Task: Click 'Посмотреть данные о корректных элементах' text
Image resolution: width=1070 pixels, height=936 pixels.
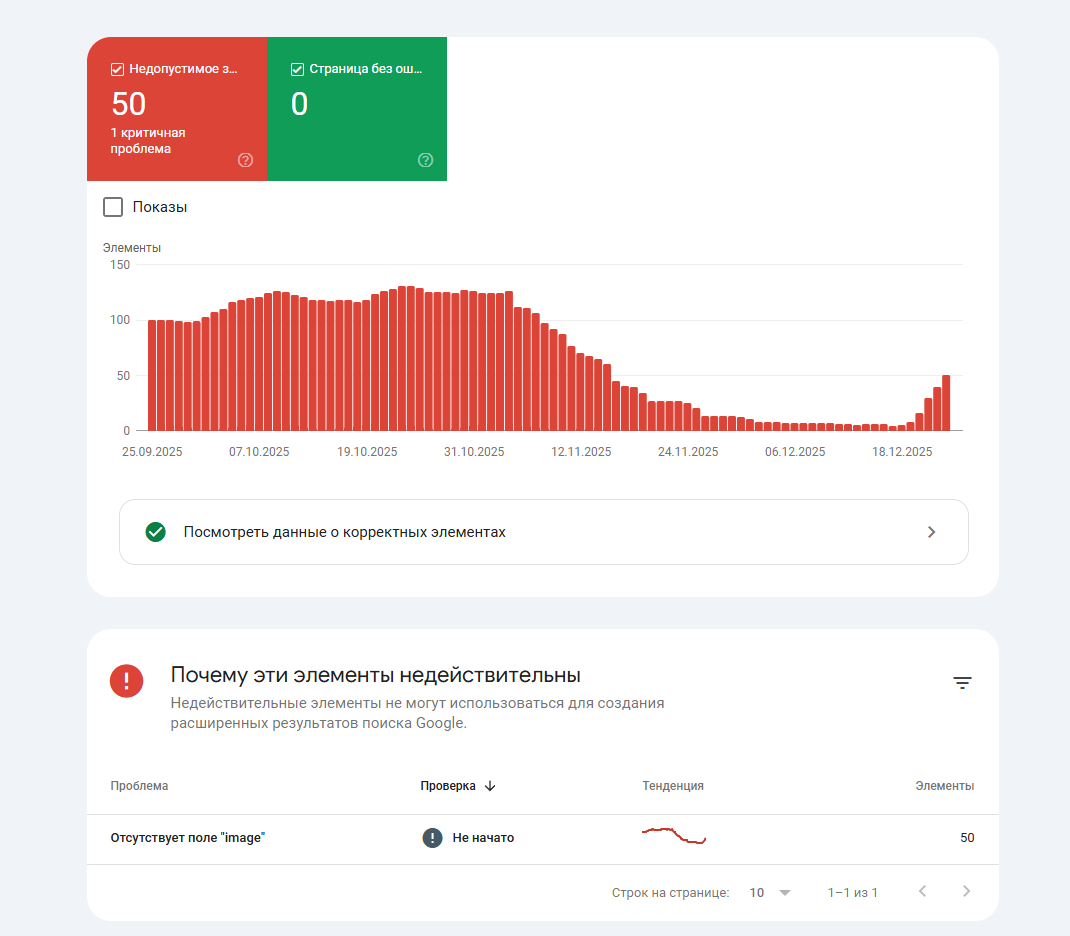Action: tap(344, 532)
